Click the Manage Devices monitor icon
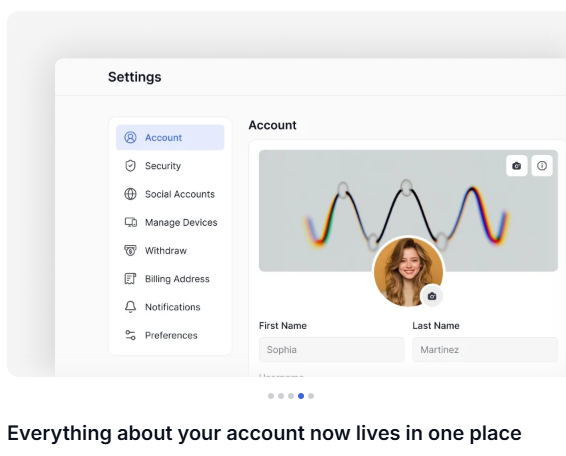The width and height of the screenshot is (566, 456). click(x=131, y=222)
